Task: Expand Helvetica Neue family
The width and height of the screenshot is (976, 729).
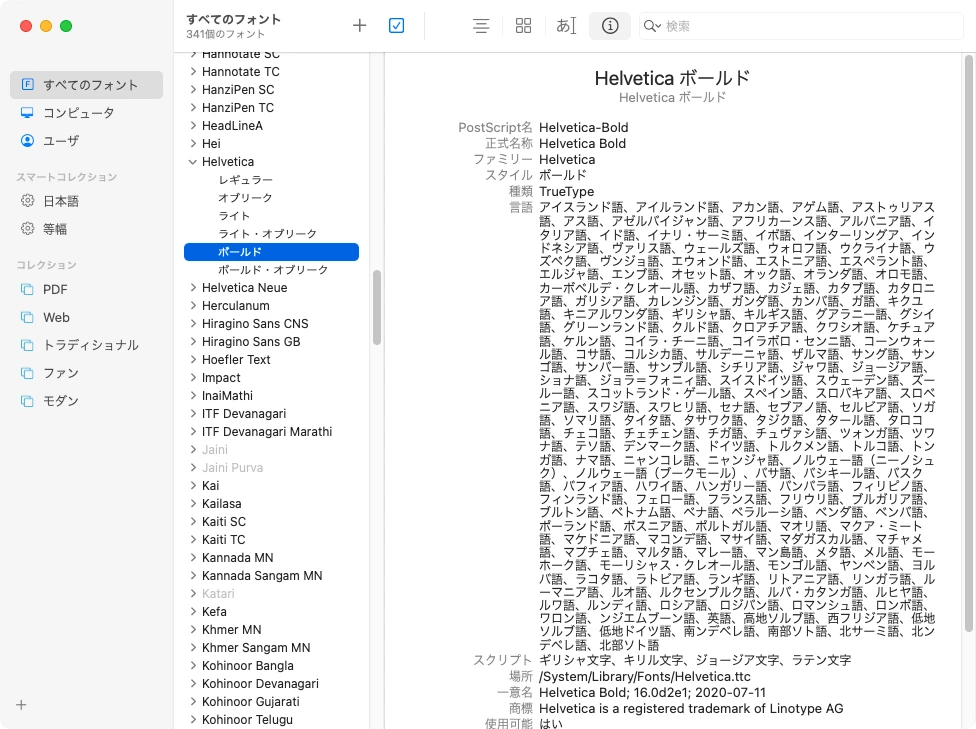Action: click(x=193, y=288)
